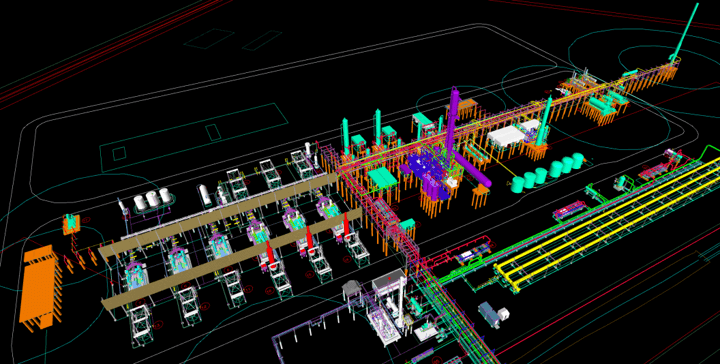The height and width of the screenshot is (364, 720).
Task: Pick the yellow pipeline rack
Action: click(611, 226)
